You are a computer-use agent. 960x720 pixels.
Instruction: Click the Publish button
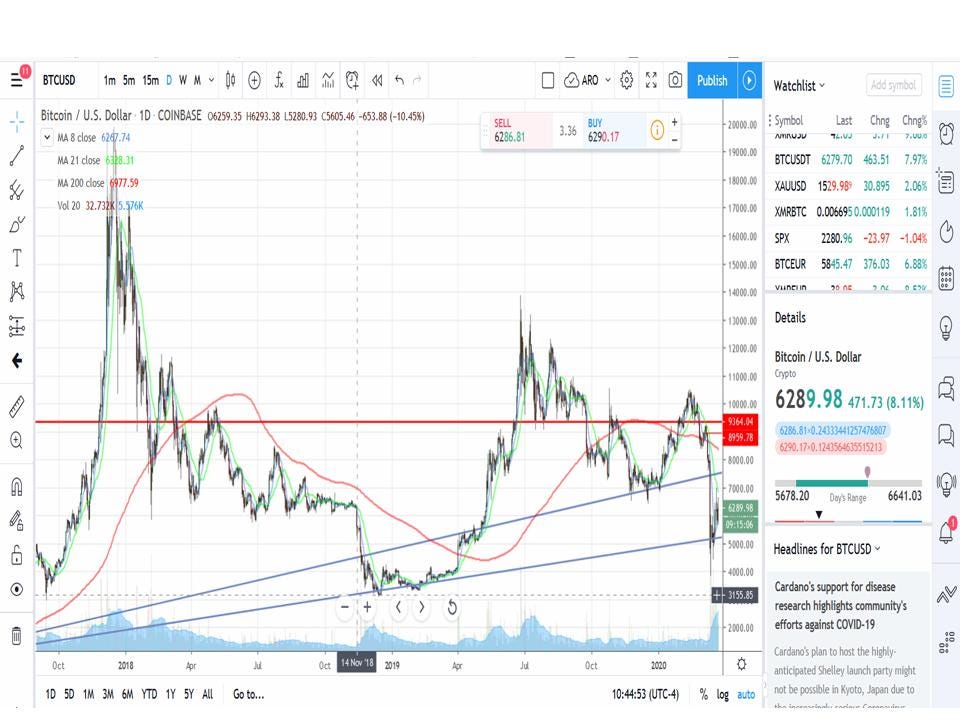712,80
